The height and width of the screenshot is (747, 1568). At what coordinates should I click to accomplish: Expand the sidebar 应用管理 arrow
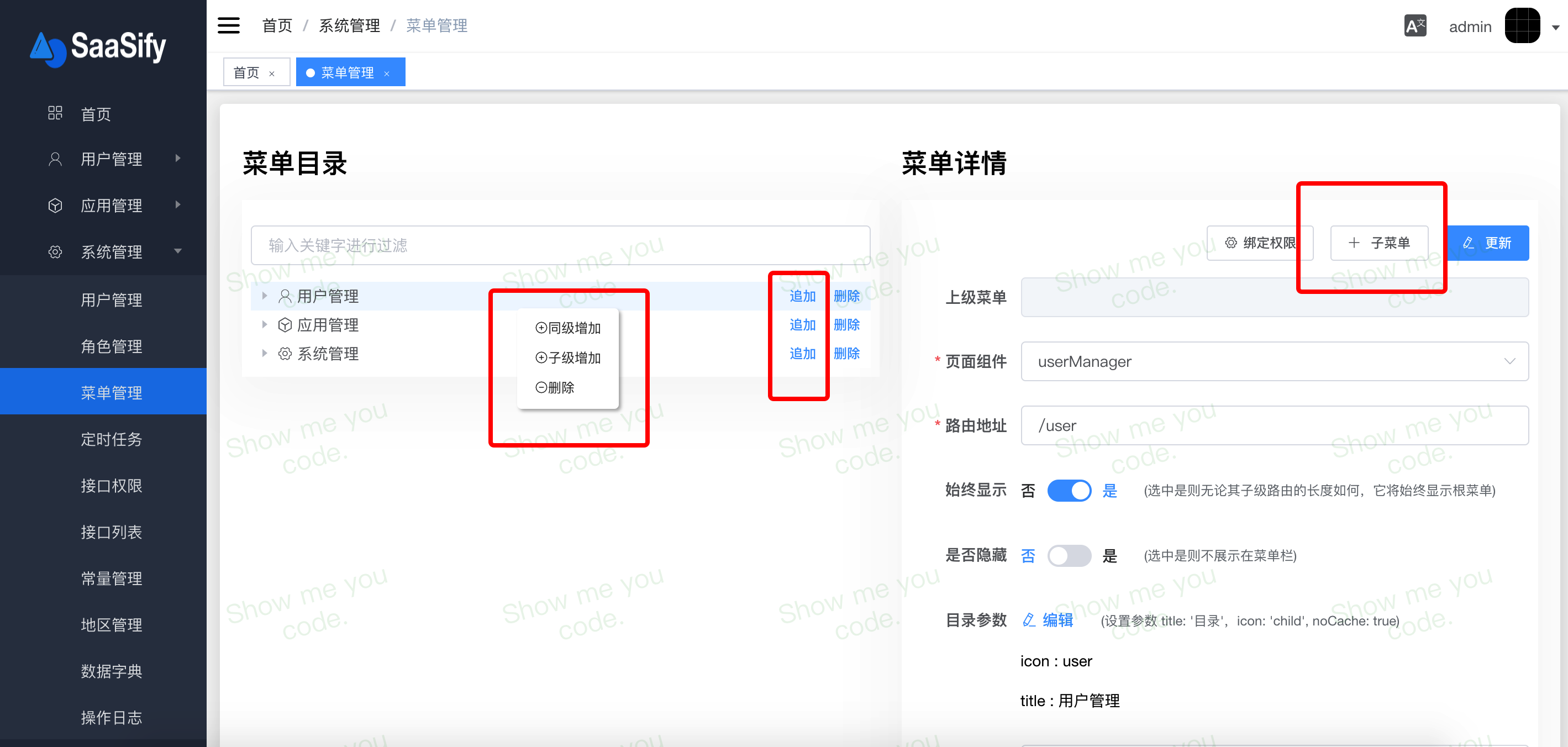[x=178, y=204]
